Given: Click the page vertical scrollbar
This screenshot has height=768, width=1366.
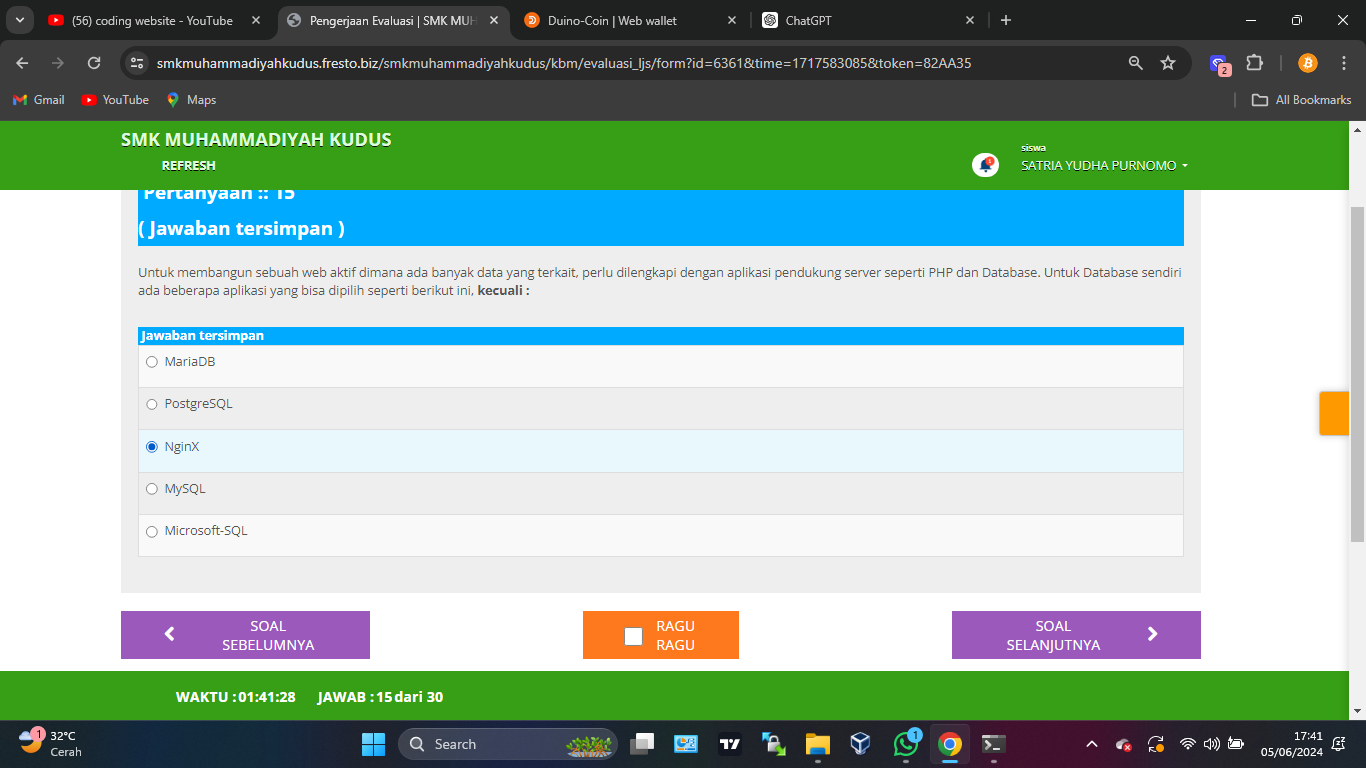Looking at the screenshot, I should (1357, 375).
